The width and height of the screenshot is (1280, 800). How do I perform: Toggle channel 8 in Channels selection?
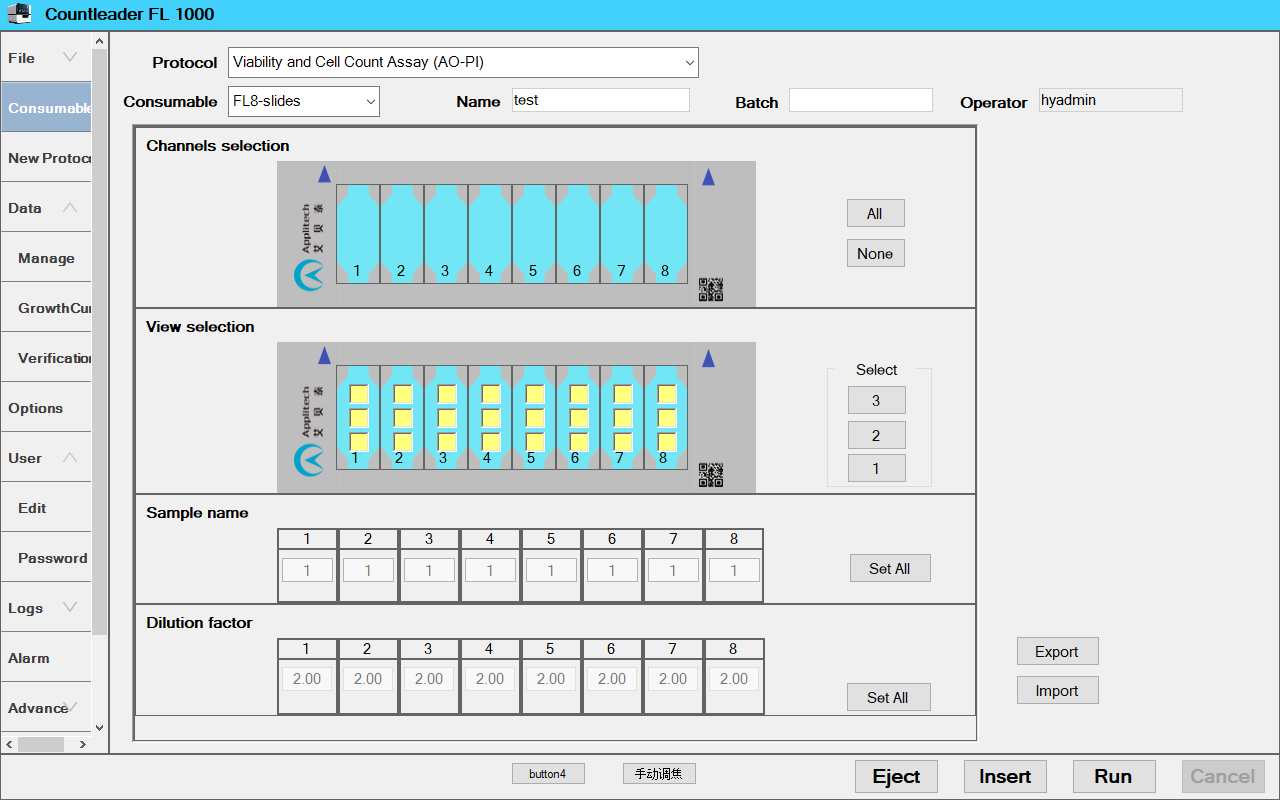coord(665,233)
